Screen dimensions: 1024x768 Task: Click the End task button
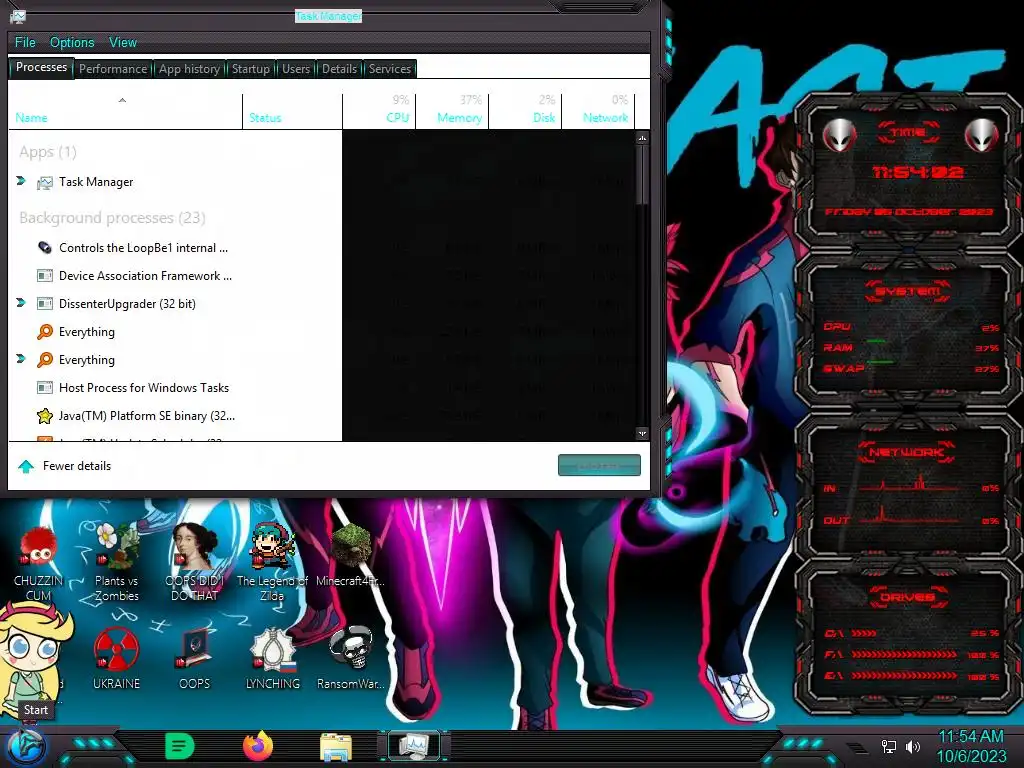[599, 466]
